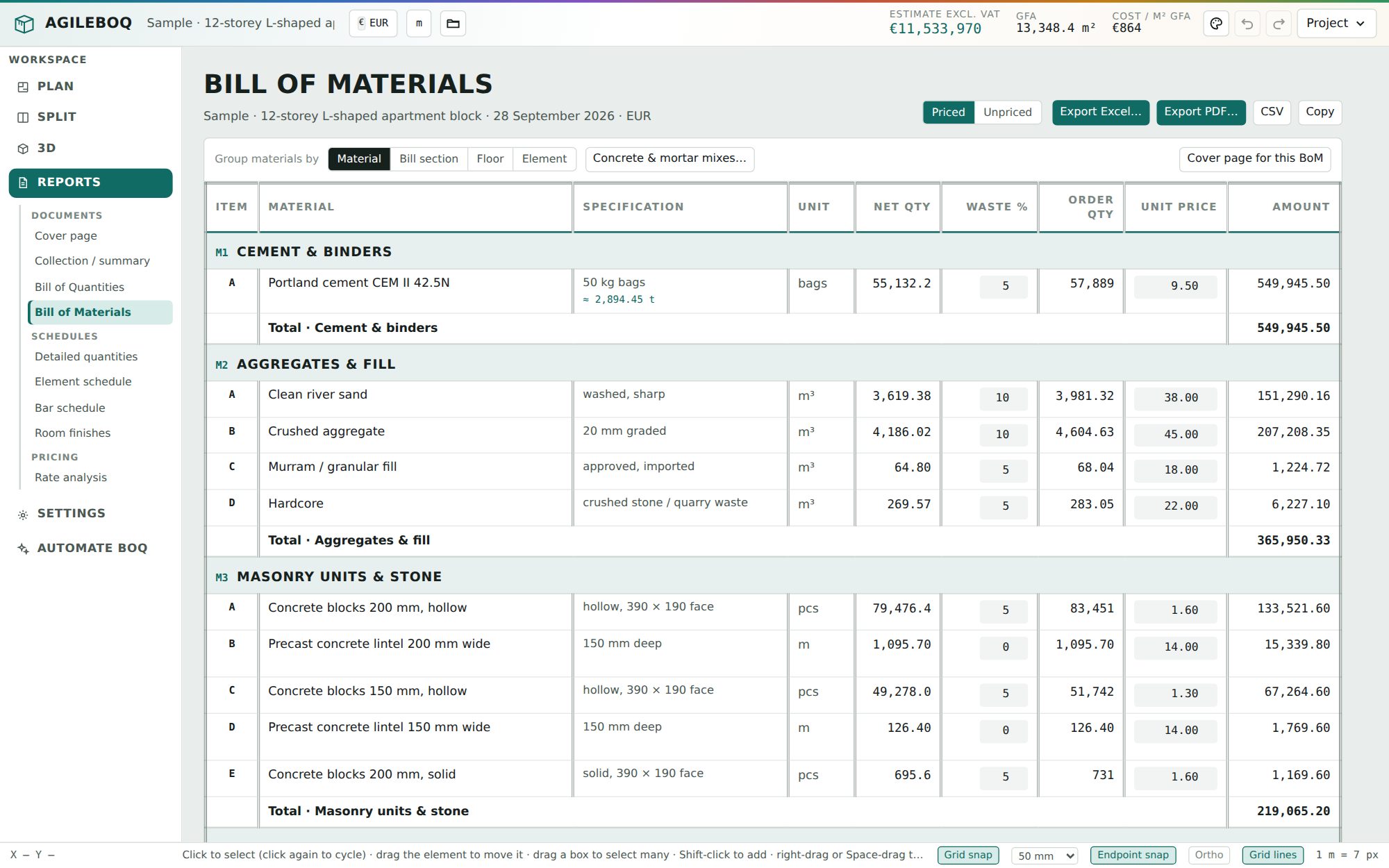The width and height of the screenshot is (1389, 868).
Task: Open the Concrete & mortar mixes dialog
Action: 669,159
